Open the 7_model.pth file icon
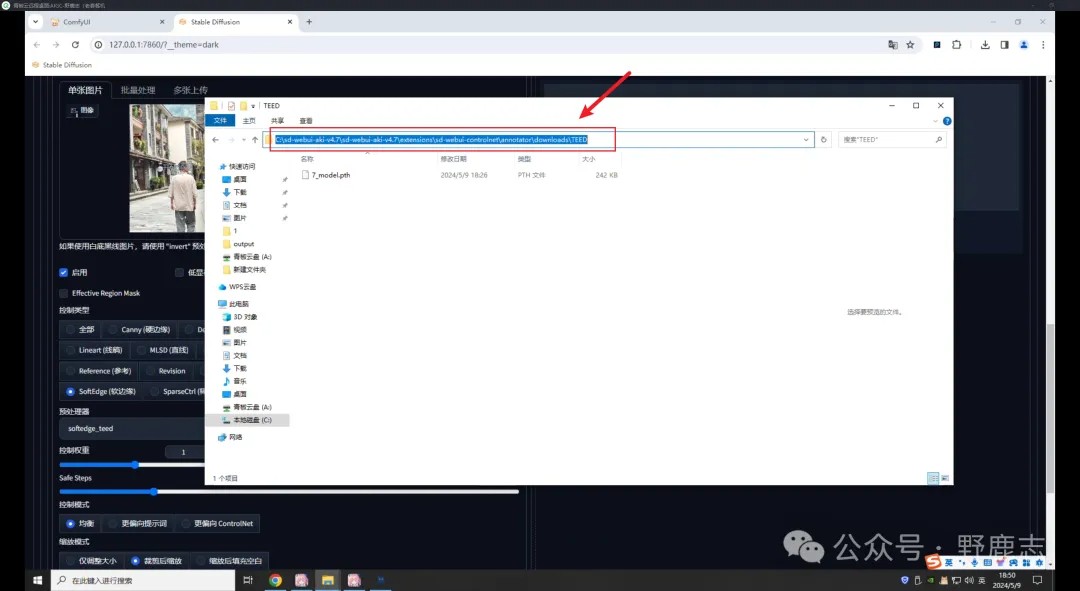The height and width of the screenshot is (591, 1080). (x=305, y=175)
